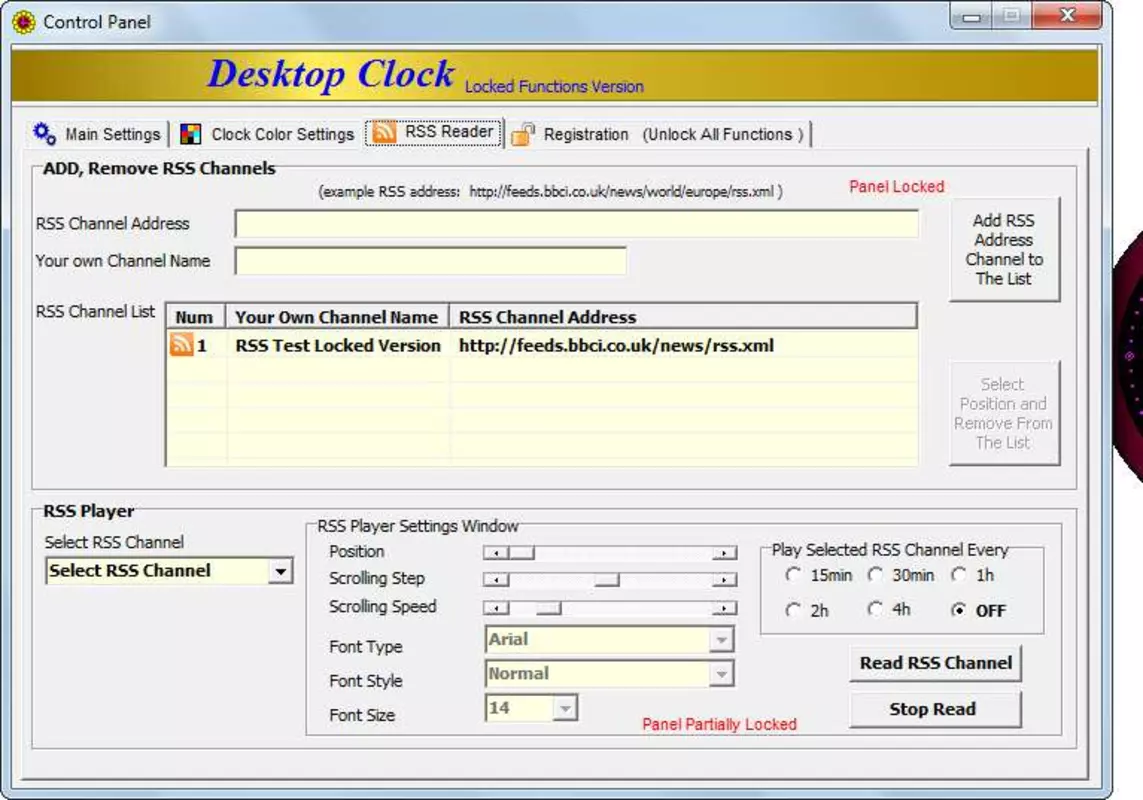
Task: Open the Font Type Arial dropdown
Action: click(721, 640)
